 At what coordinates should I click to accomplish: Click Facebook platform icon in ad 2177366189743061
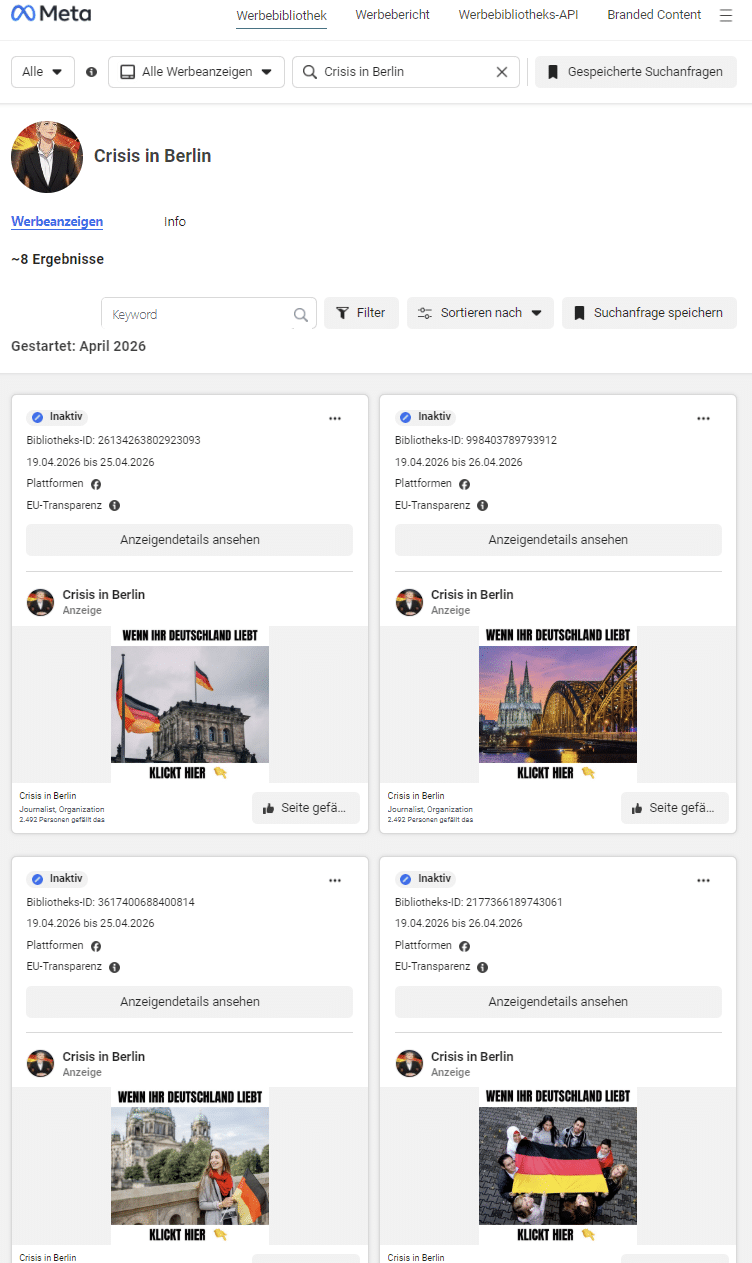click(x=464, y=946)
